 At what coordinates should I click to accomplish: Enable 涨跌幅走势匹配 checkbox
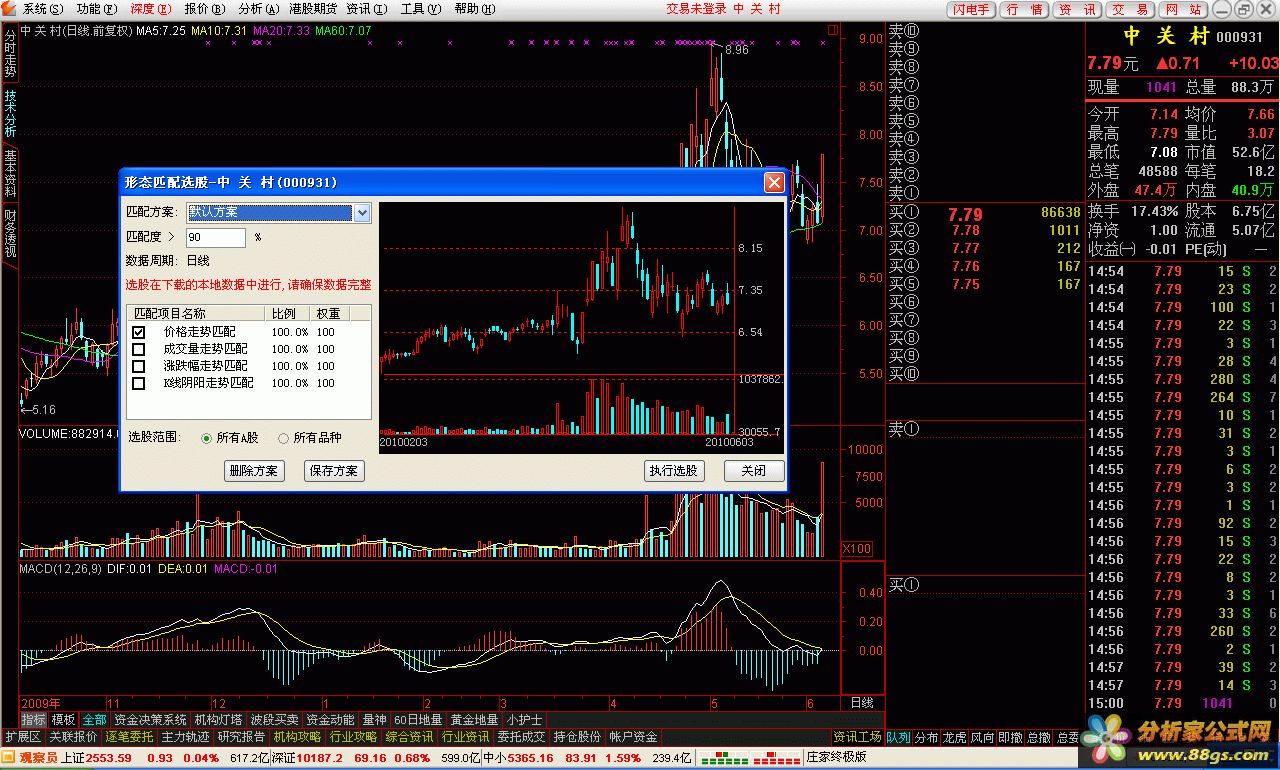point(139,366)
